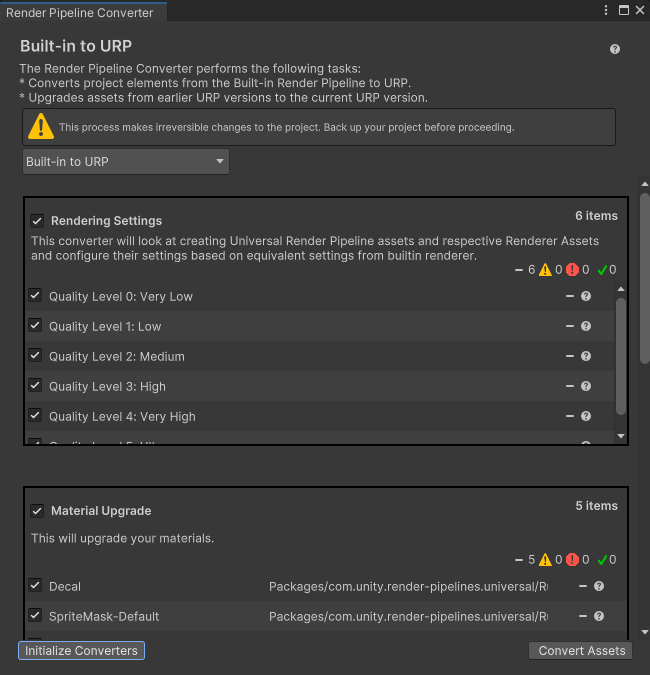The height and width of the screenshot is (675, 650).
Task: Toggle the Rendering Settings converter checkbox
Action: click(37, 221)
